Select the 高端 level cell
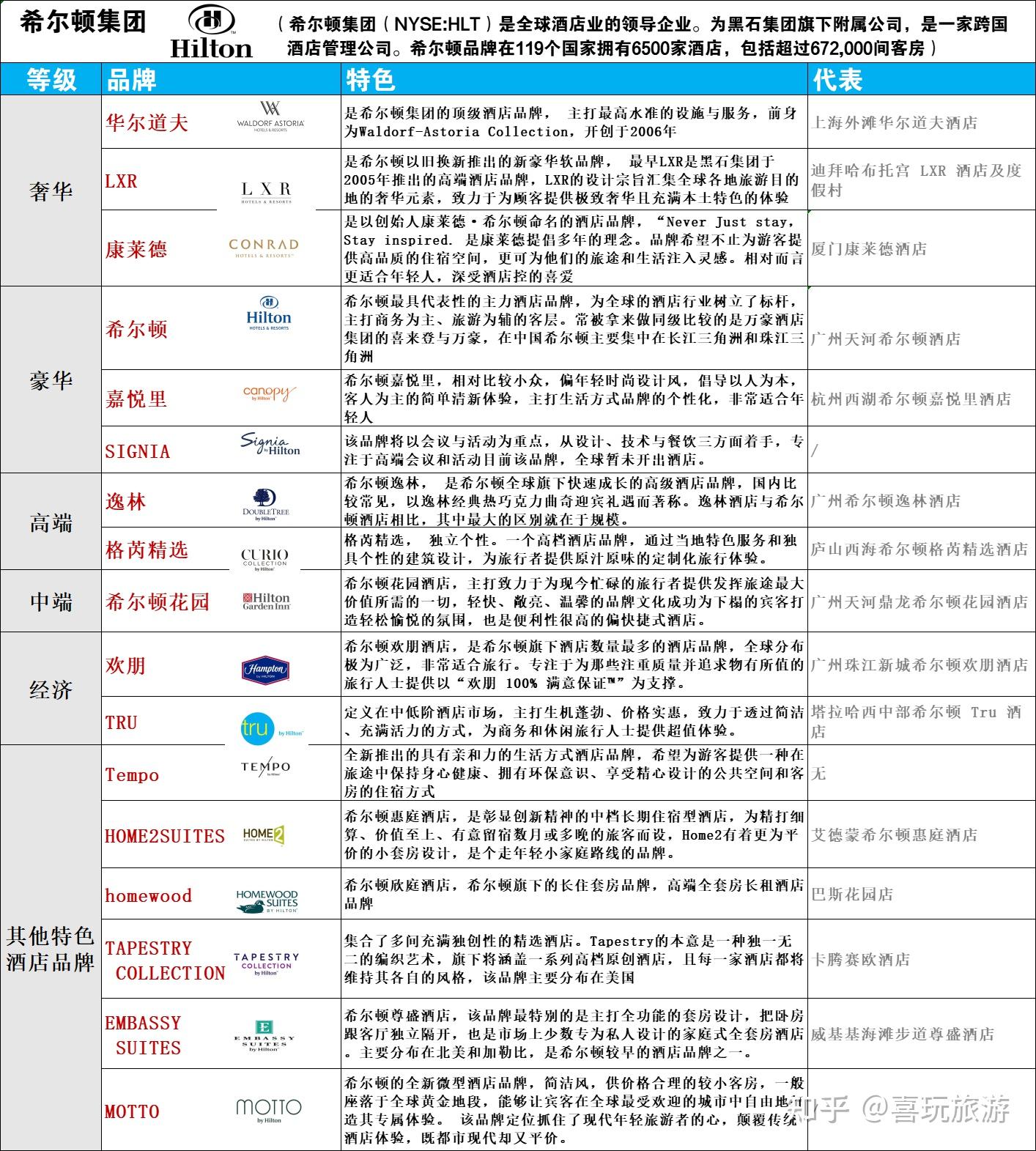The width and height of the screenshot is (1036, 1151). click(x=51, y=522)
